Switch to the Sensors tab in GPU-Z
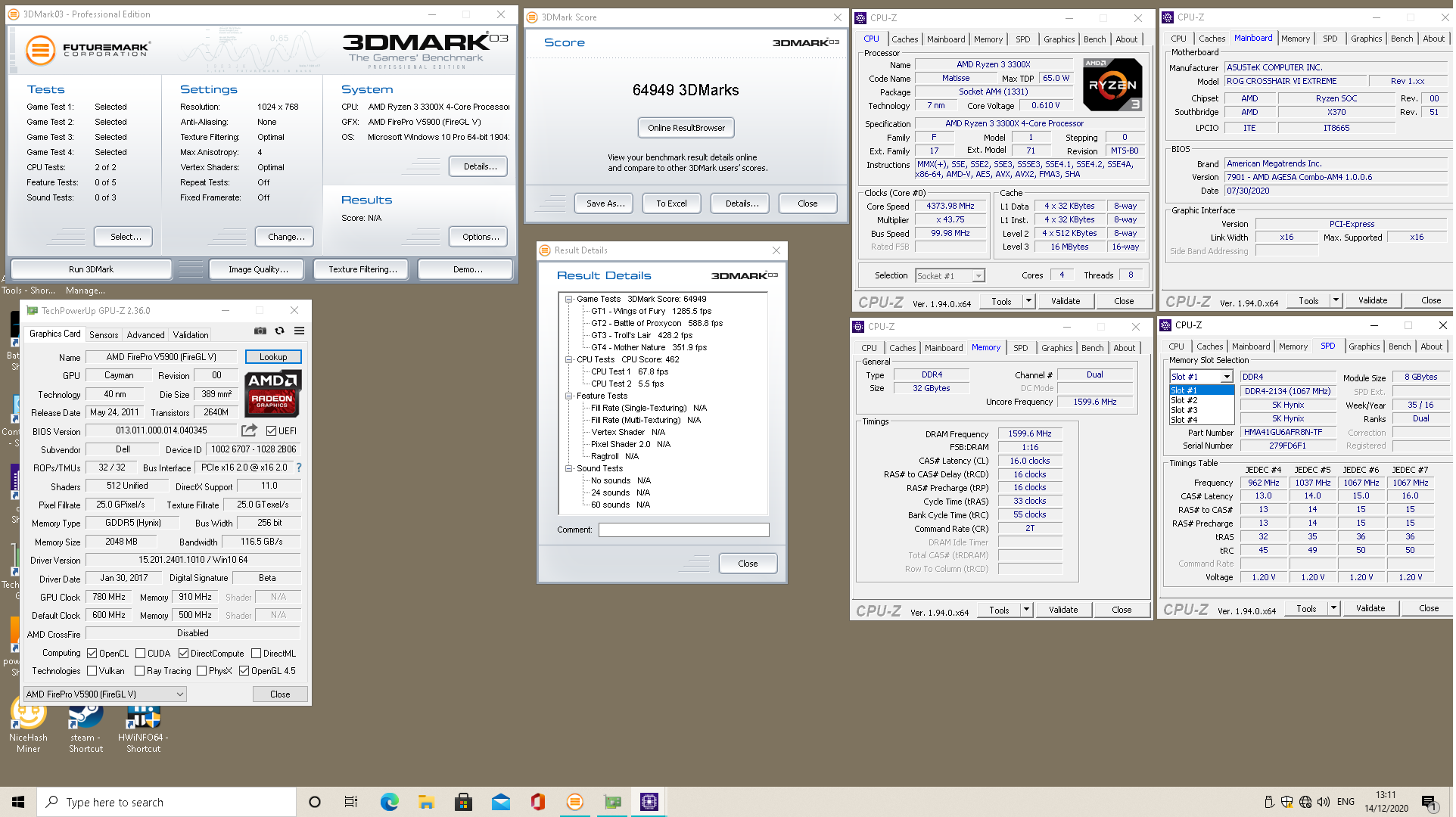Screen dimensions: 1456x817 (x=104, y=335)
